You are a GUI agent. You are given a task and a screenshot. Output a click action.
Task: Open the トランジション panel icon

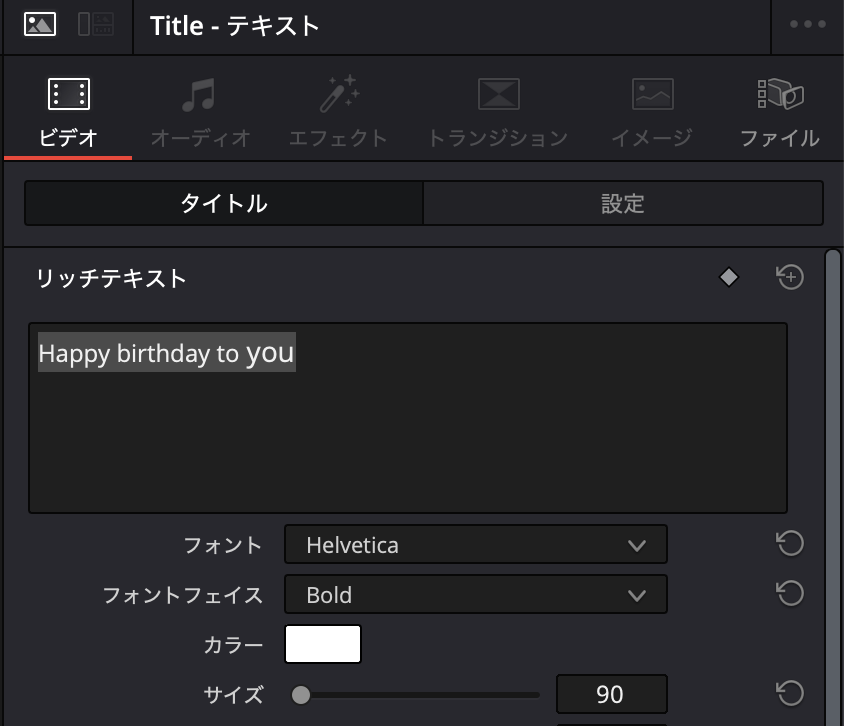pyautogui.click(x=499, y=94)
